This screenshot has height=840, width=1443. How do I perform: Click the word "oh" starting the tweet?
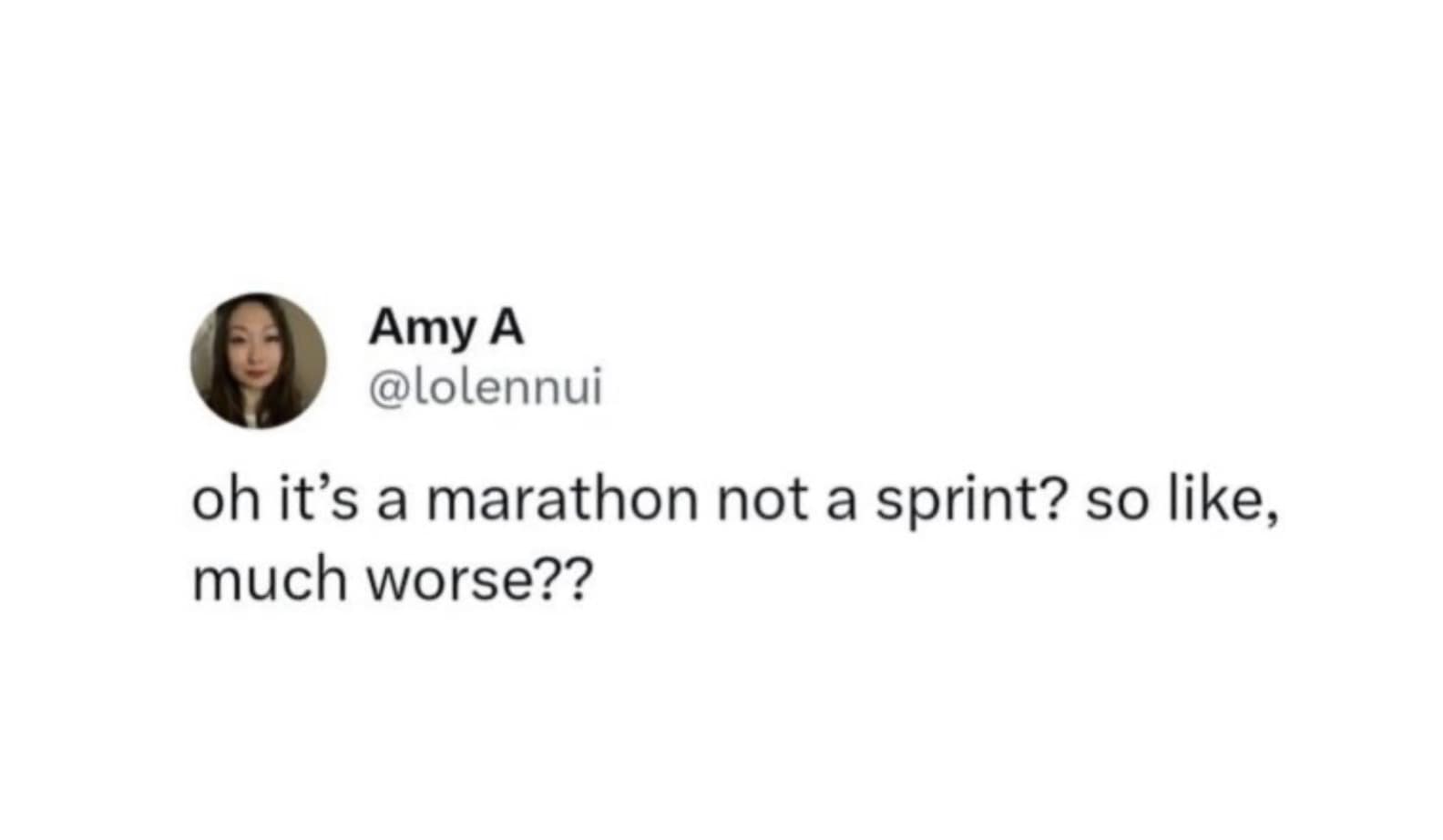[x=220, y=503]
